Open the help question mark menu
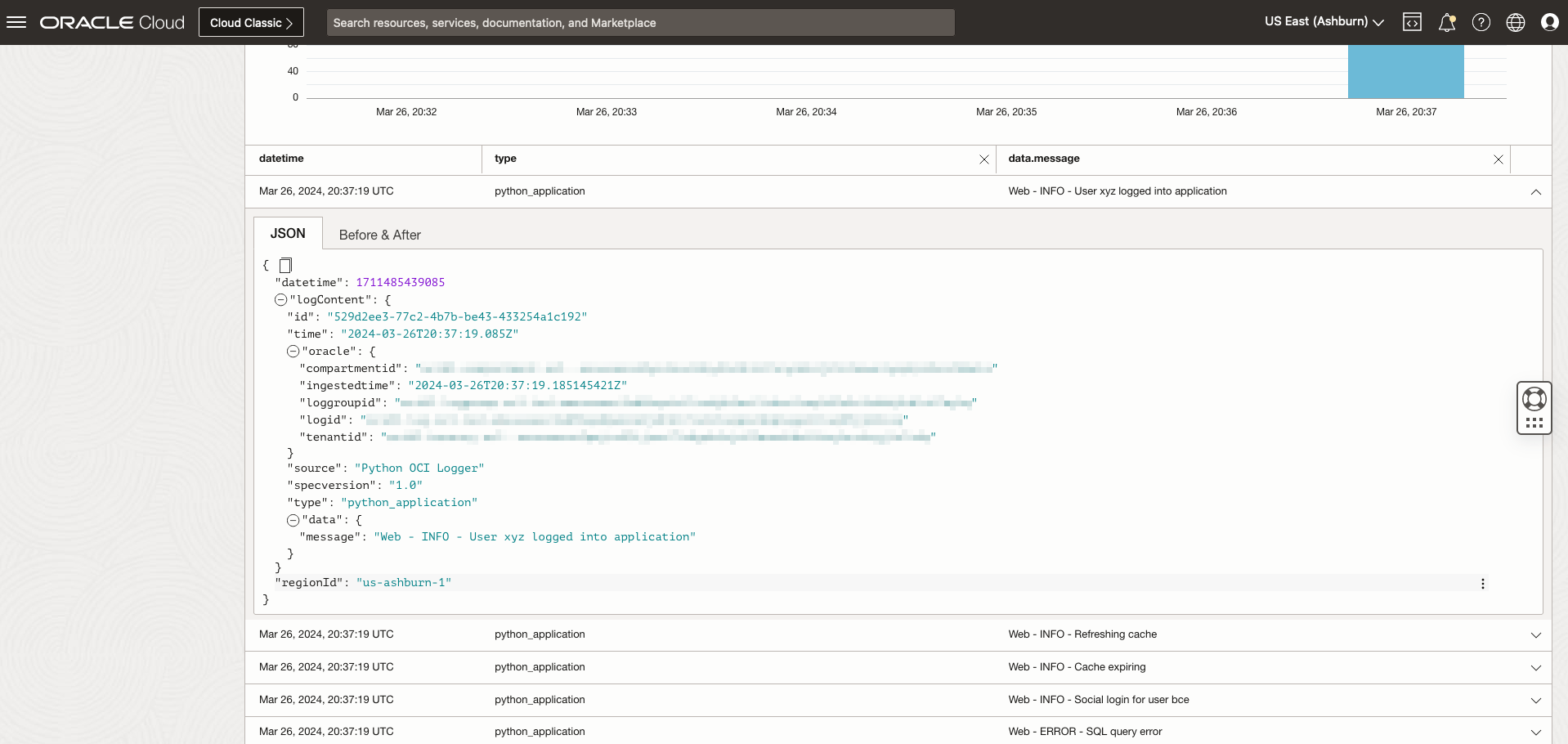 [x=1481, y=21]
